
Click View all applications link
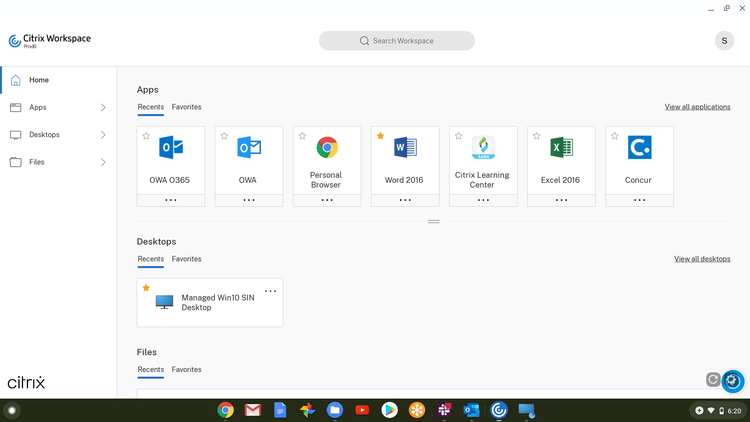tap(697, 107)
